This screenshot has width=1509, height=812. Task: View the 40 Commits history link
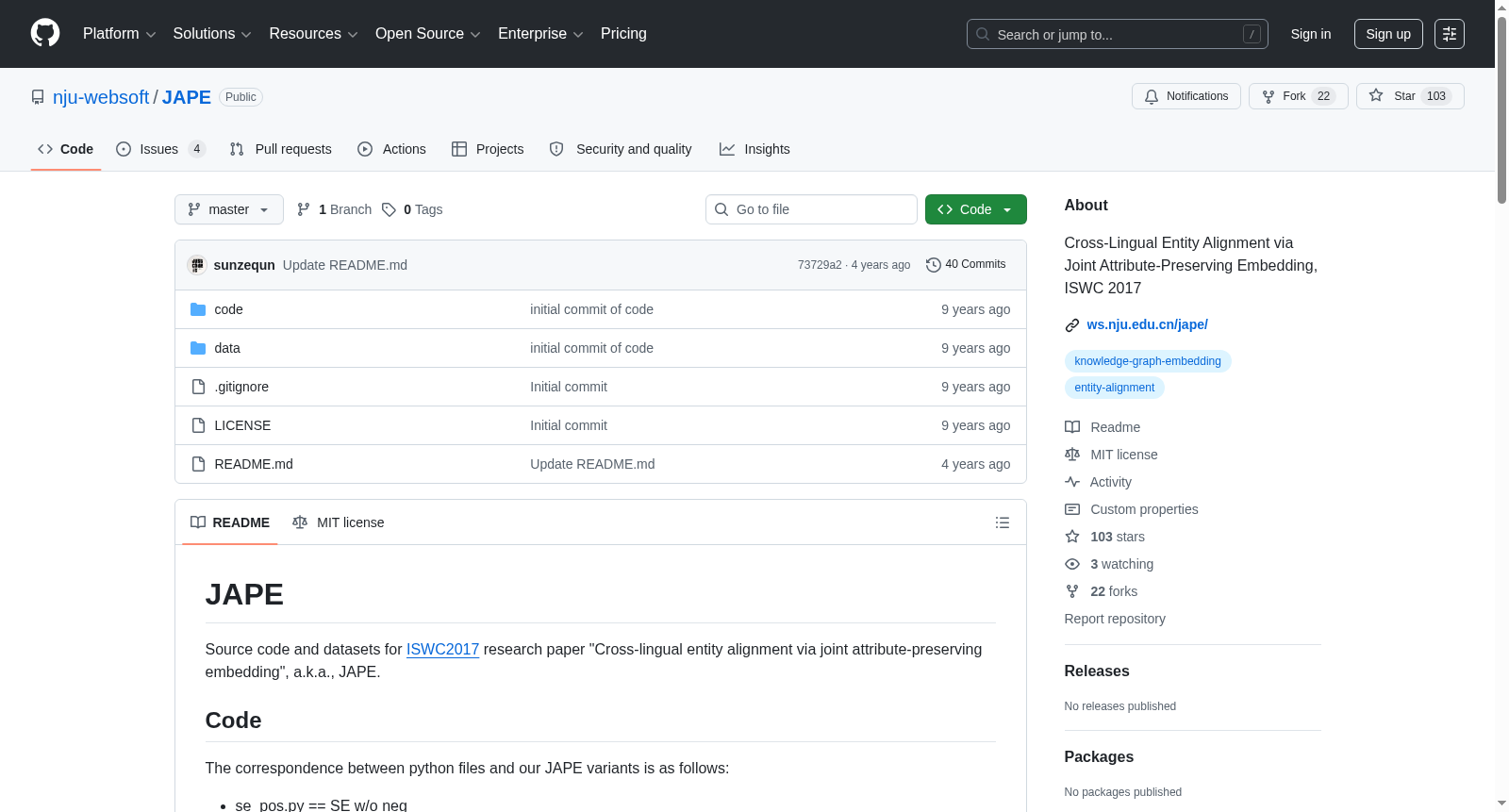[966, 265]
